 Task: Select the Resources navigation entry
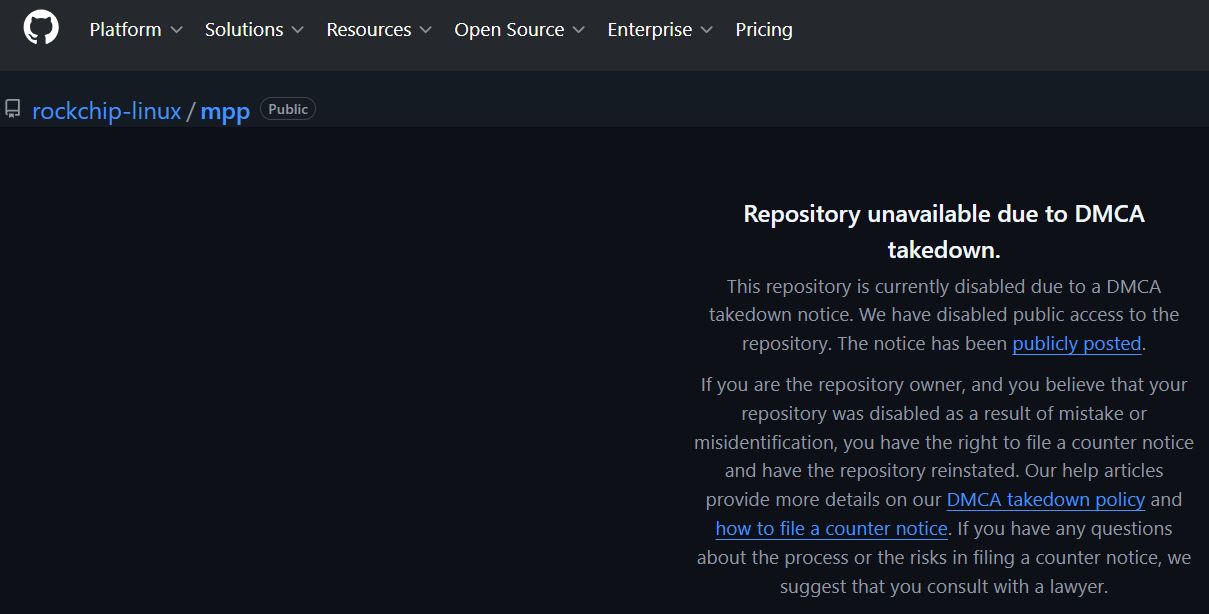point(369,30)
